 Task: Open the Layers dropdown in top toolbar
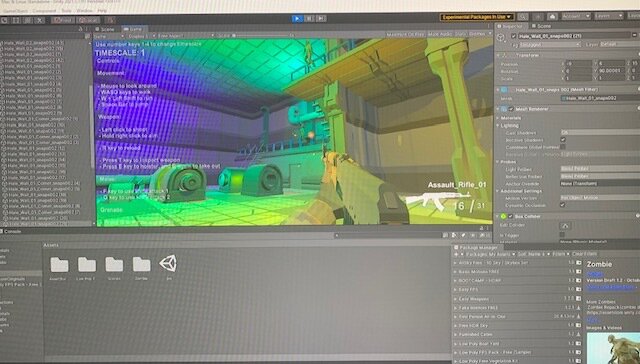[x=608, y=16]
